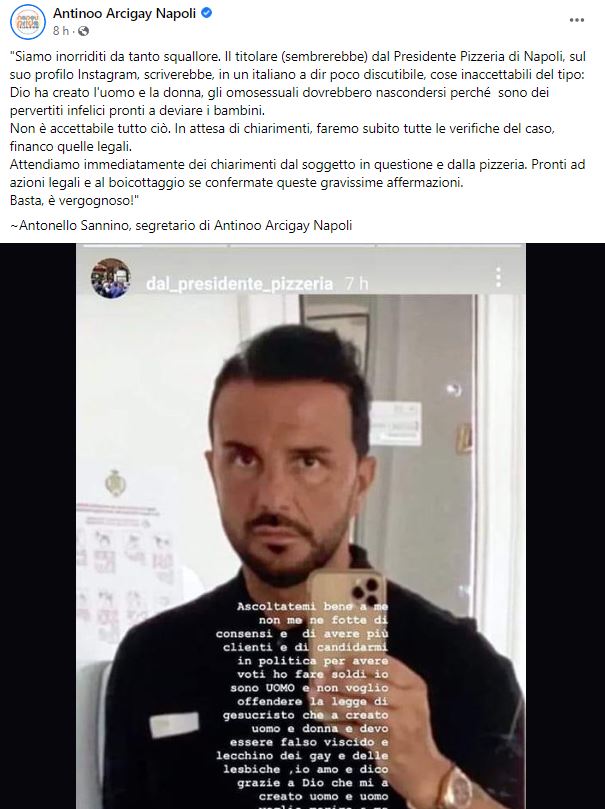Select the dal_presidente_pizzeria username in the story
Image resolution: width=605 pixels, height=809 pixels.
tap(239, 284)
